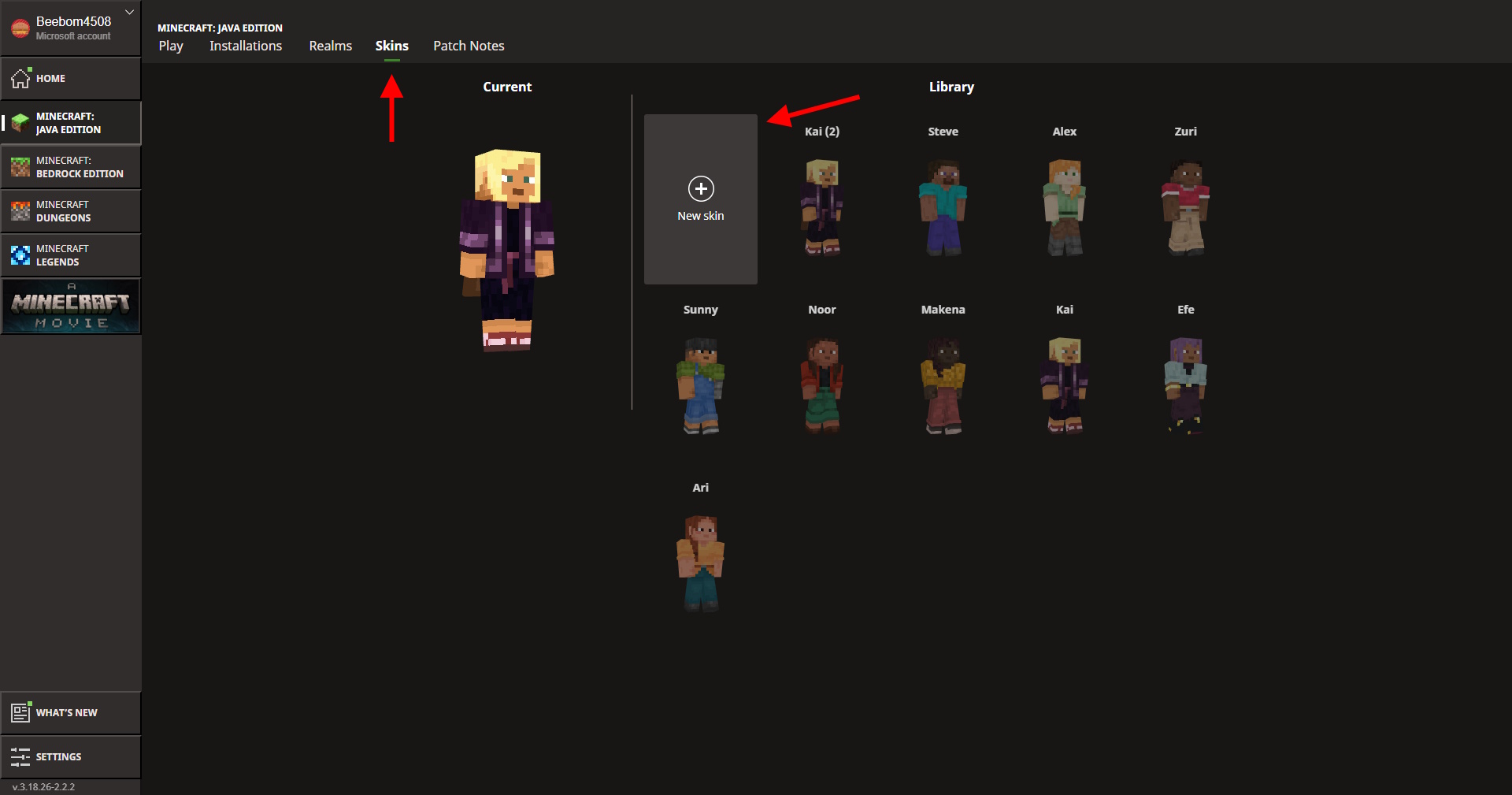Click the Beebom4508 account avatar
This screenshot has height=795, width=1512.
click(20, 28)
